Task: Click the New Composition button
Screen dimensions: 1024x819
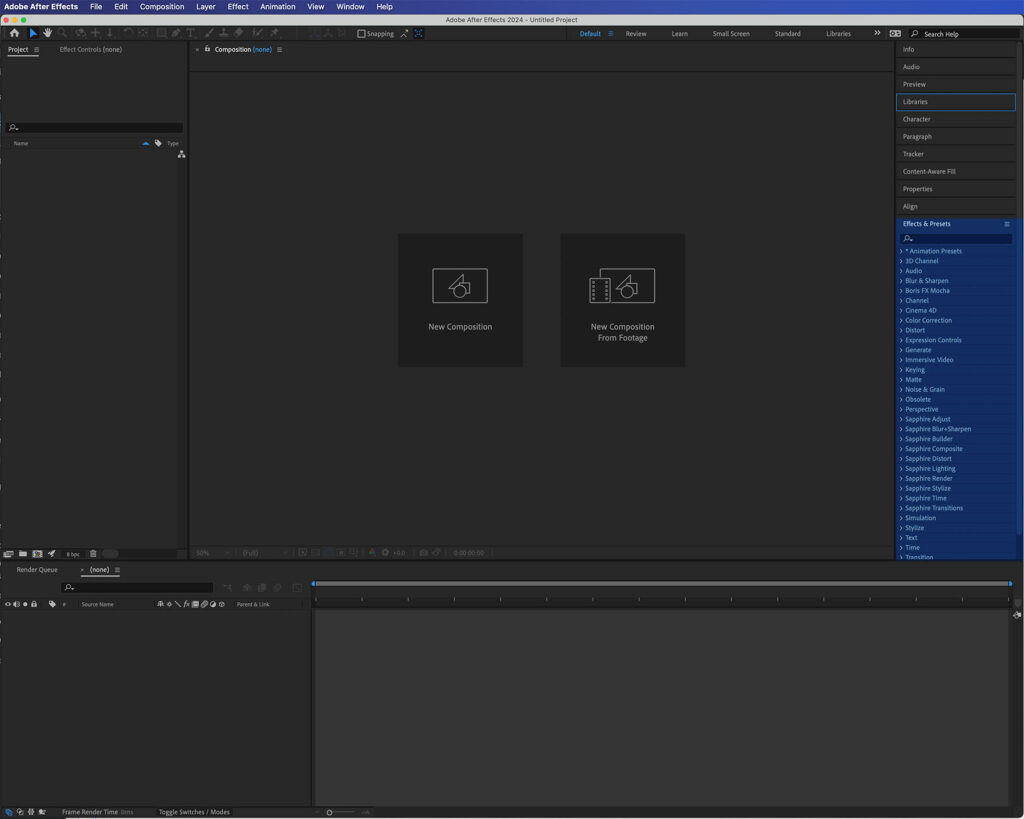Action: click(460, 300)
